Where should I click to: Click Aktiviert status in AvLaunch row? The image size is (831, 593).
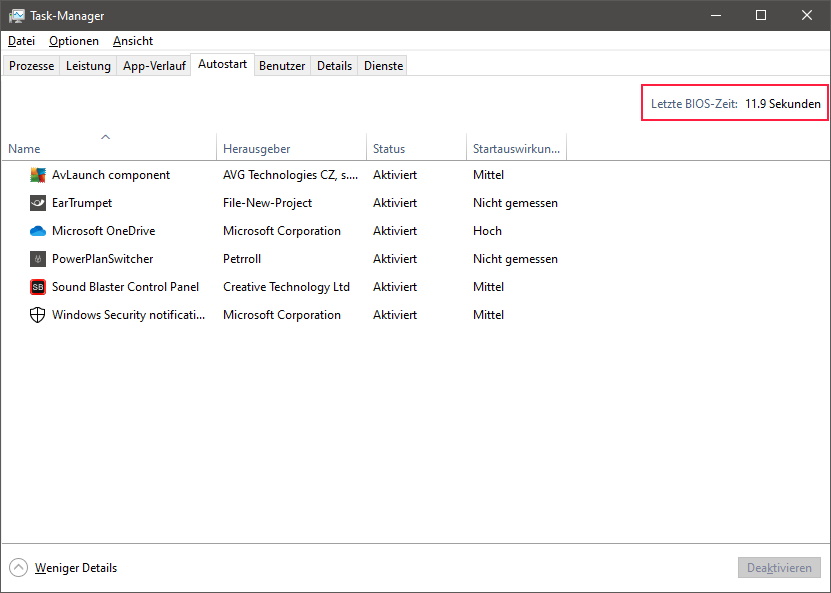(395, 175)
